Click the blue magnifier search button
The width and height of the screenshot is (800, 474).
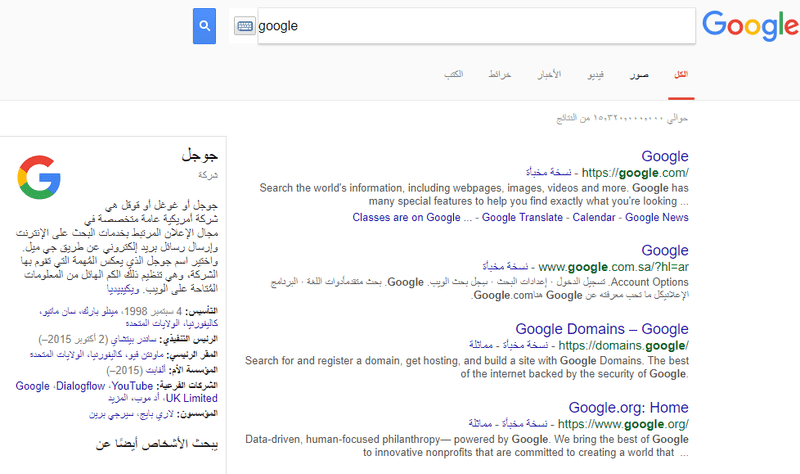point(204,26)
